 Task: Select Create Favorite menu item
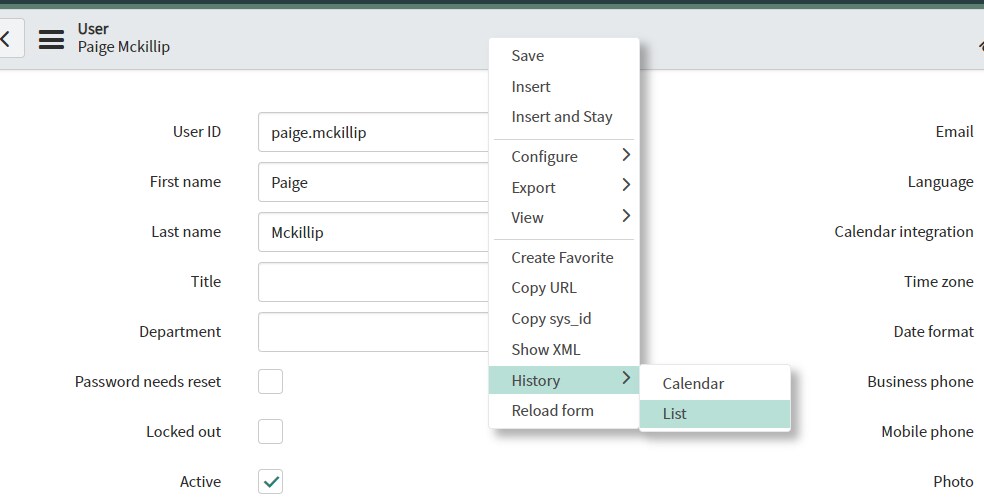(562, 257)
